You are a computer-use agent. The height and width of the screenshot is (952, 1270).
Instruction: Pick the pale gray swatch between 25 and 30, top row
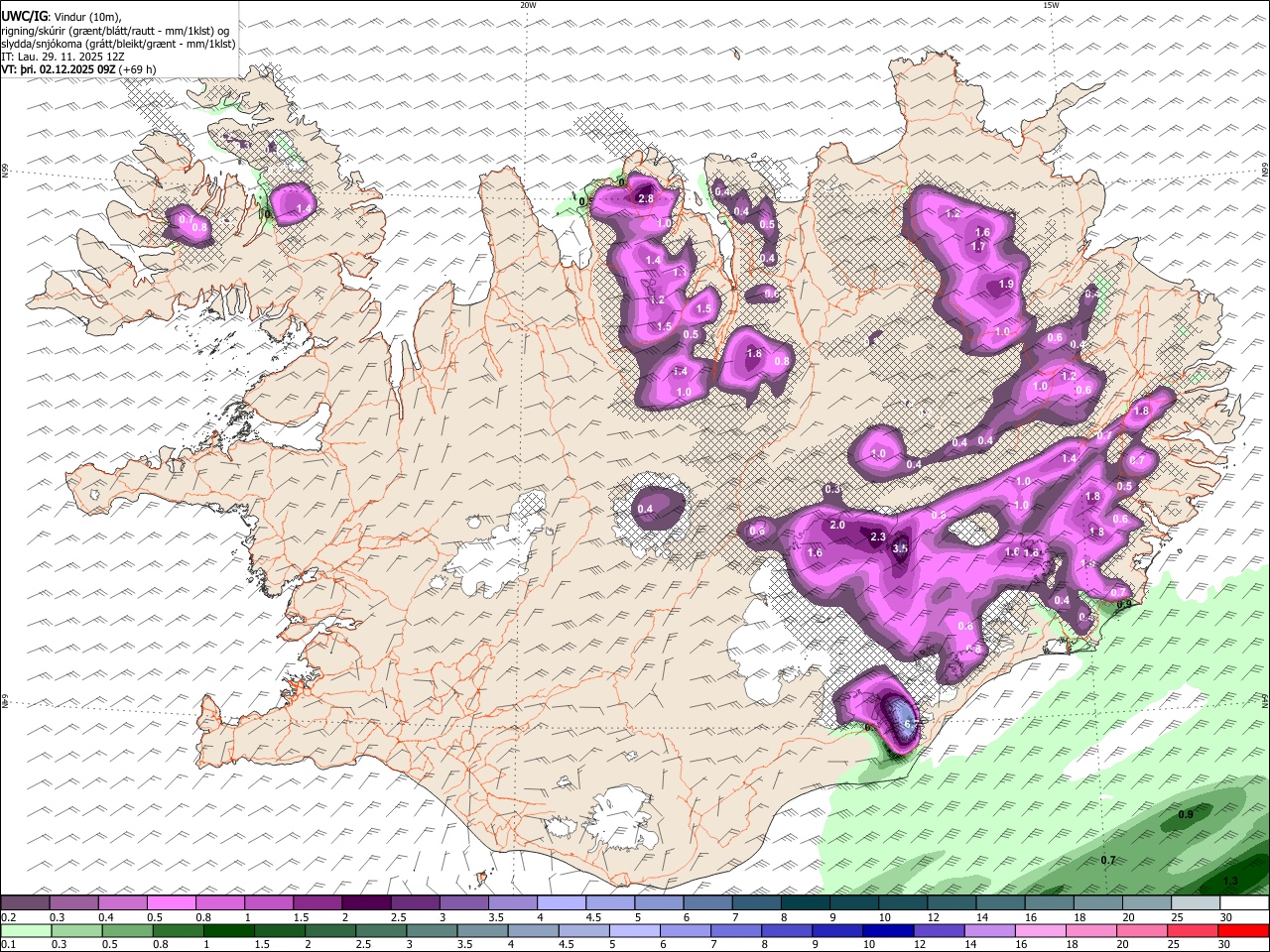1196,902
